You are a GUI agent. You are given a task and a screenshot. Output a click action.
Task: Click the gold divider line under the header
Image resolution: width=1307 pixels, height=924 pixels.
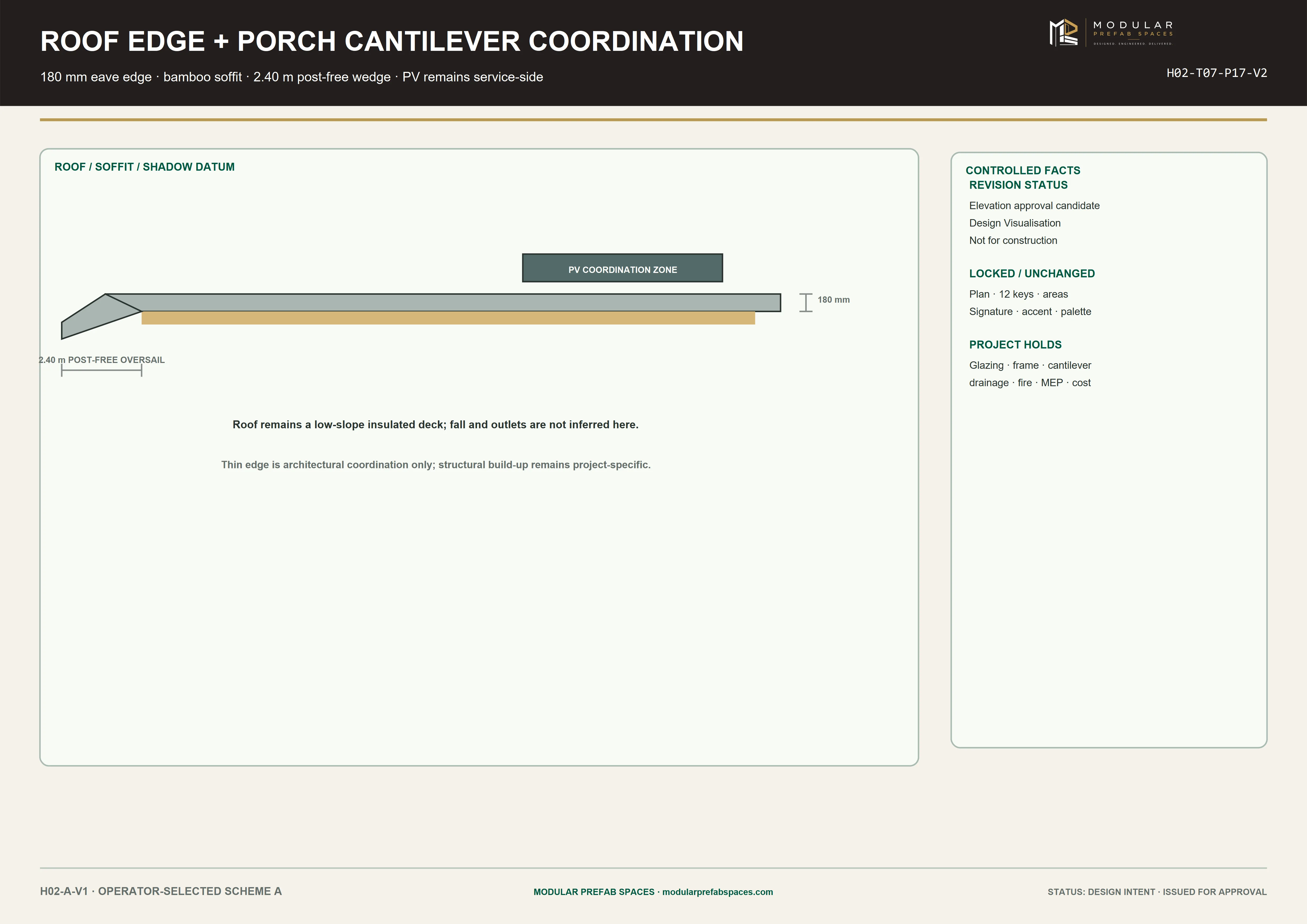653,120
